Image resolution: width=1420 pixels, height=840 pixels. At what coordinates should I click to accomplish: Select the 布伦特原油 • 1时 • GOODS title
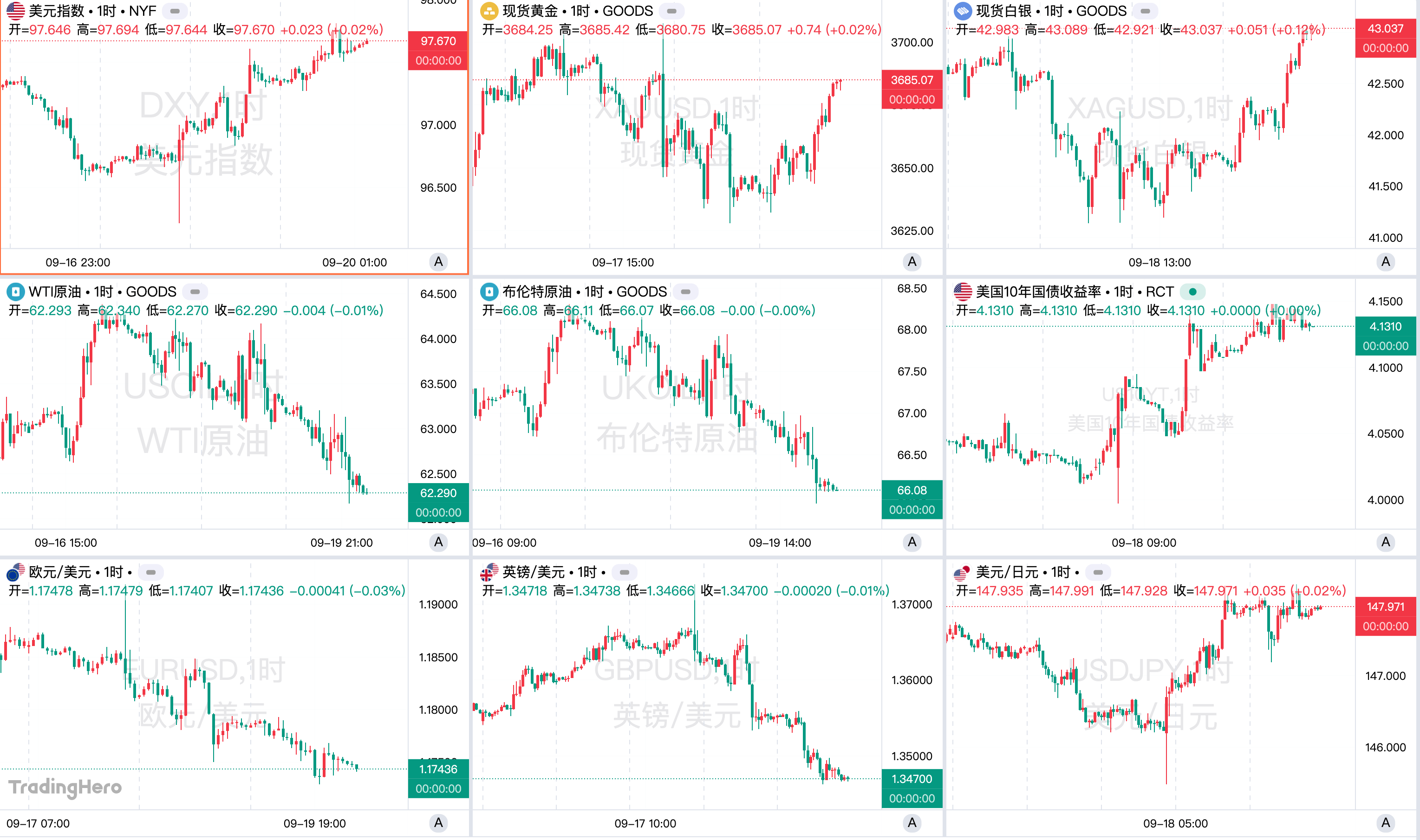pyautogui.click(x=584, y=291)
